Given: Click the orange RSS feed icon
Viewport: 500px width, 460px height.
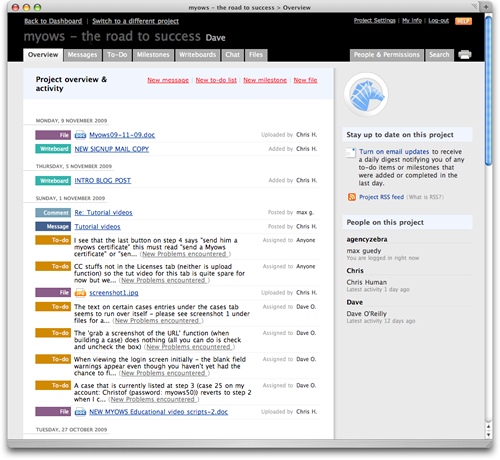Looking at the screenshot, I should (x=352, y=197).
